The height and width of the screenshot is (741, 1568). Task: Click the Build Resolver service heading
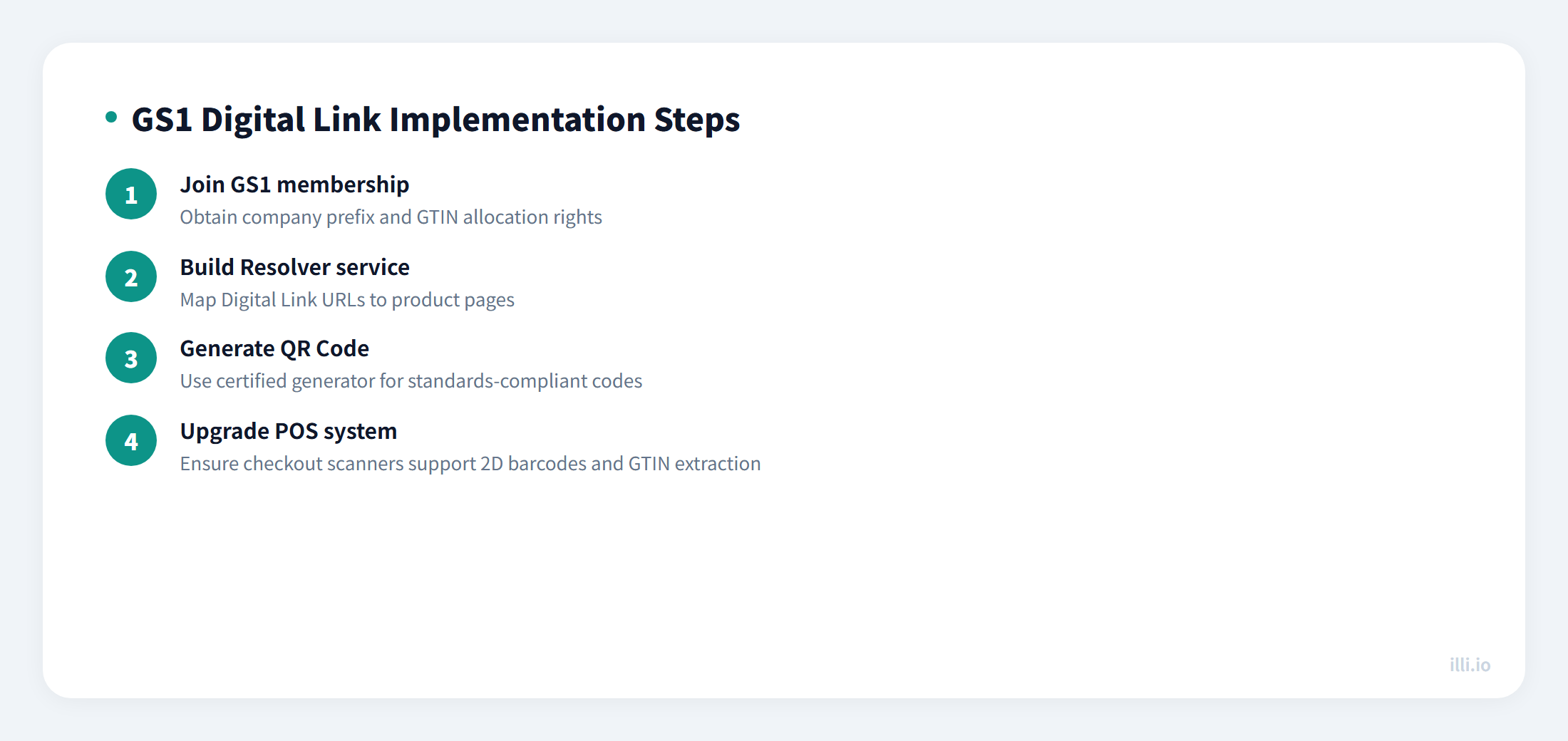(294, 267)
